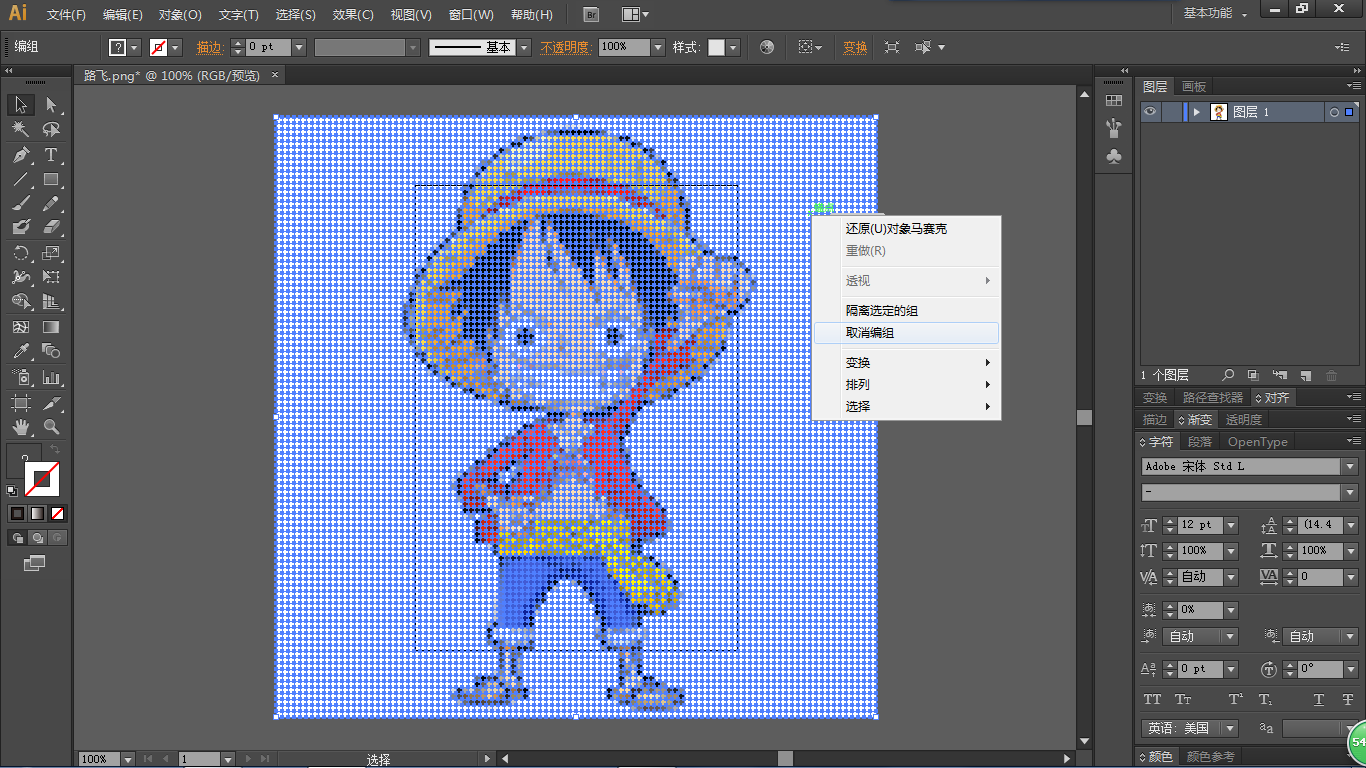Select the Direct Selection tool (white arrow)
This screenshot has height=768, width=1366.
coord(51,105)
